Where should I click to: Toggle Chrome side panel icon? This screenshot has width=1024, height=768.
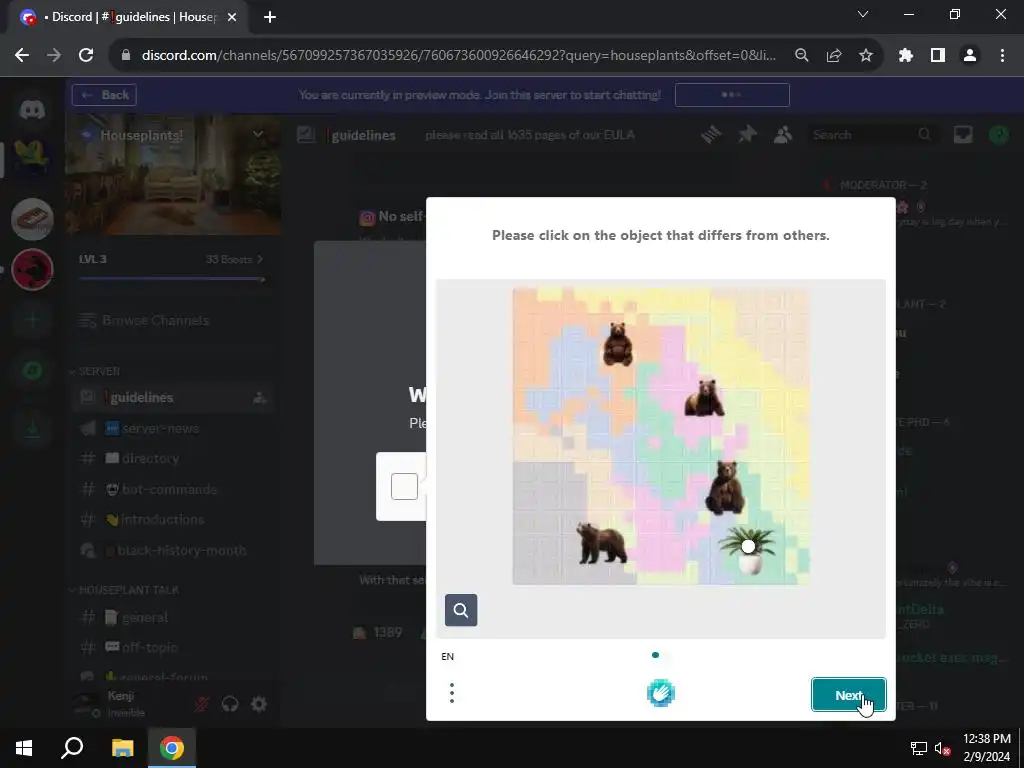(x=938, y=56)
